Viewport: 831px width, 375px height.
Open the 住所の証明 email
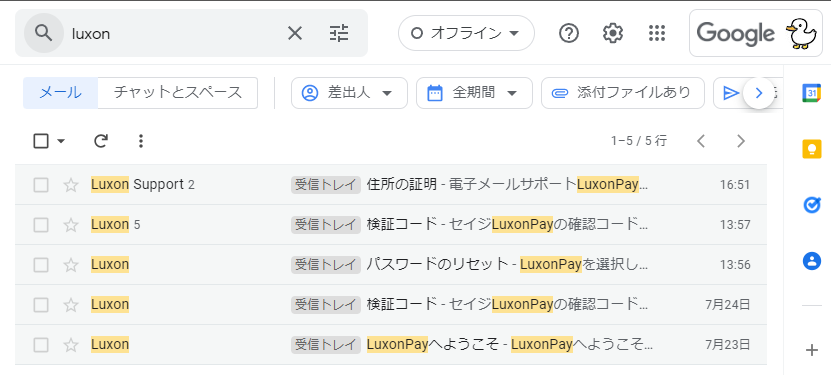click(x=391, y=185)
